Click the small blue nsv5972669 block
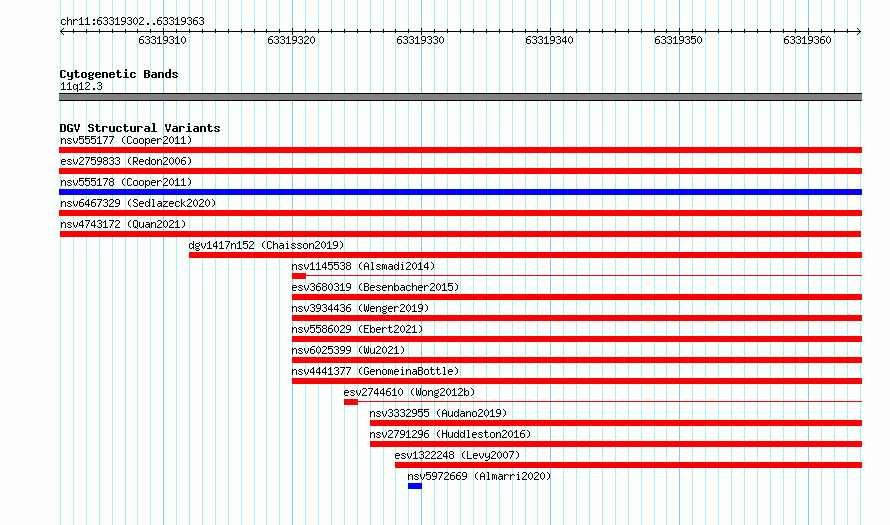Viewport: 890px width, 525px height. [x=415, y=486]
